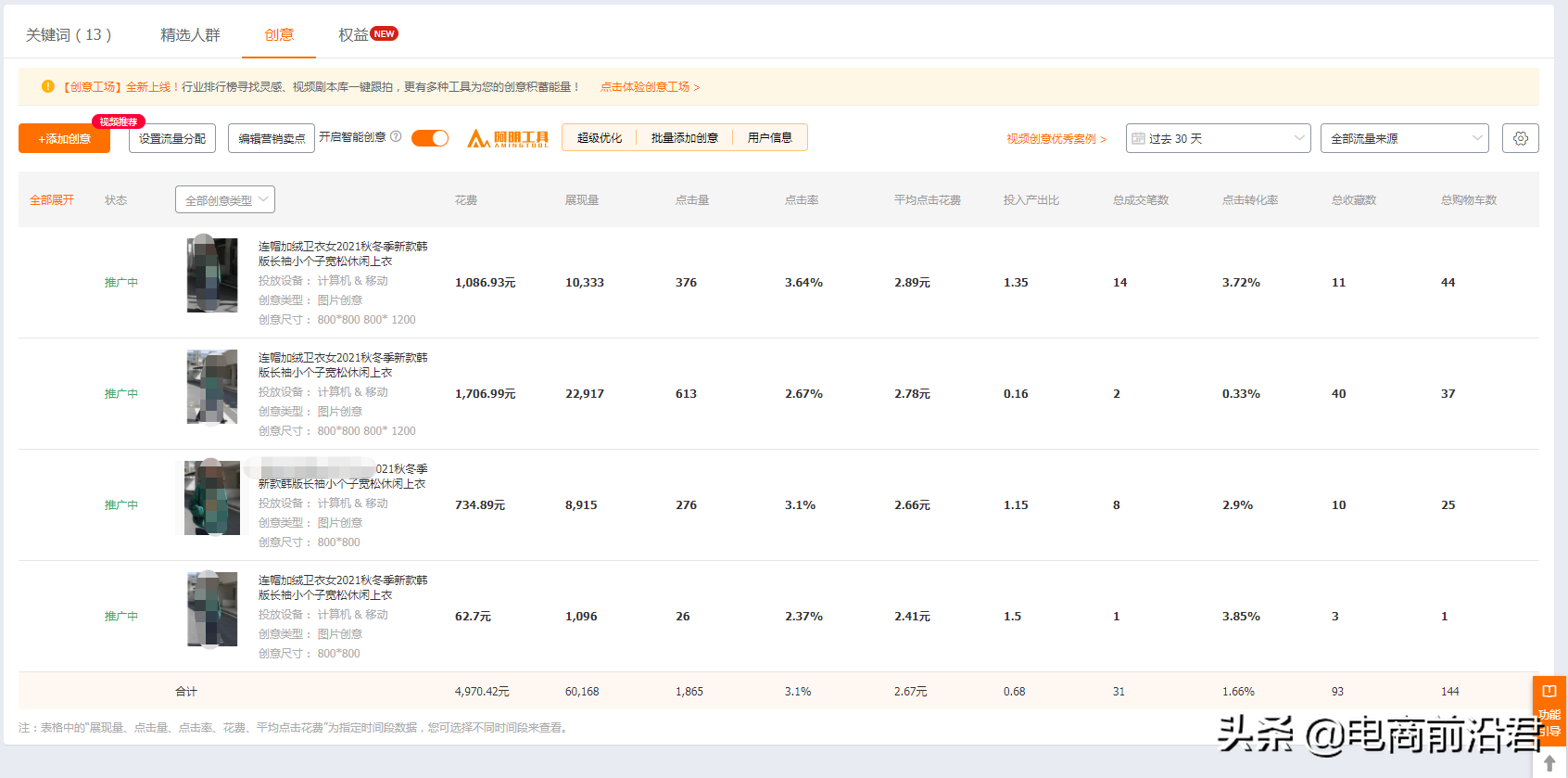Click the back-to-top arrow icon
The width and height of the screenshot is (1568, 778).
(x=1549, y=763)
